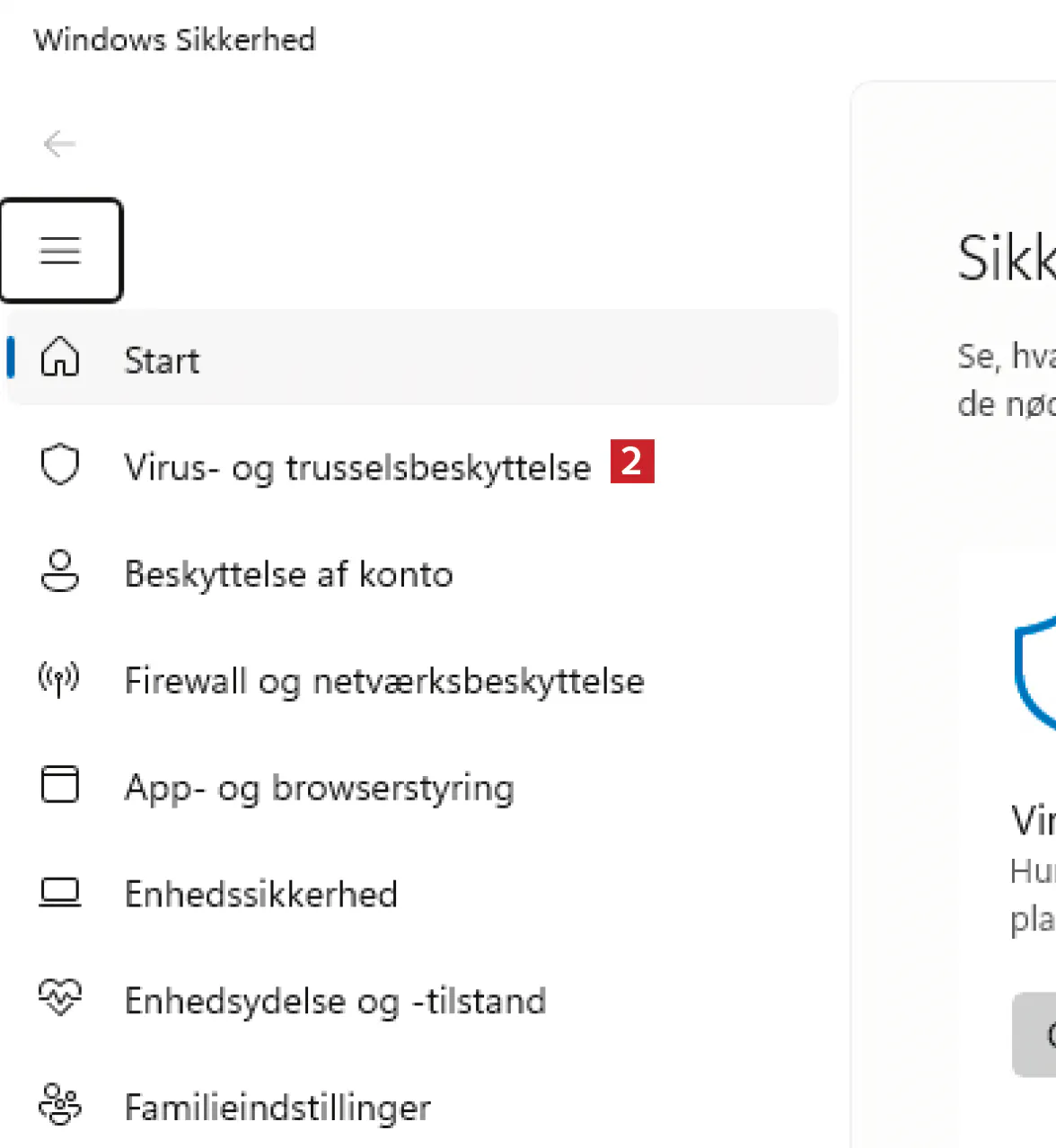The height and width of the screenshot is (1148, 1056).
Task: Click the back arrow icon
Action: 59,144
